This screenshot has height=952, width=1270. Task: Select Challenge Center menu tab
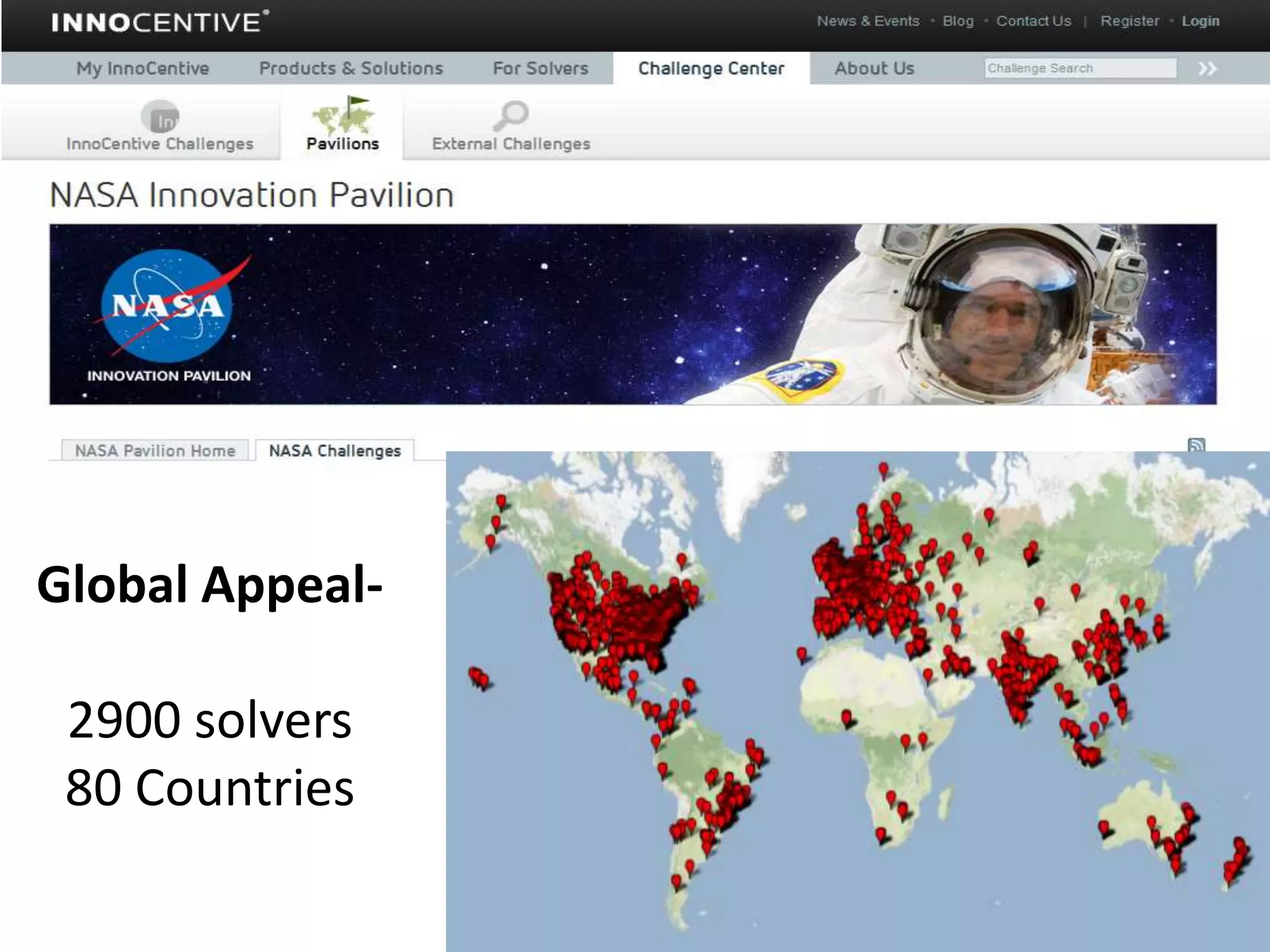click(711, 68)
